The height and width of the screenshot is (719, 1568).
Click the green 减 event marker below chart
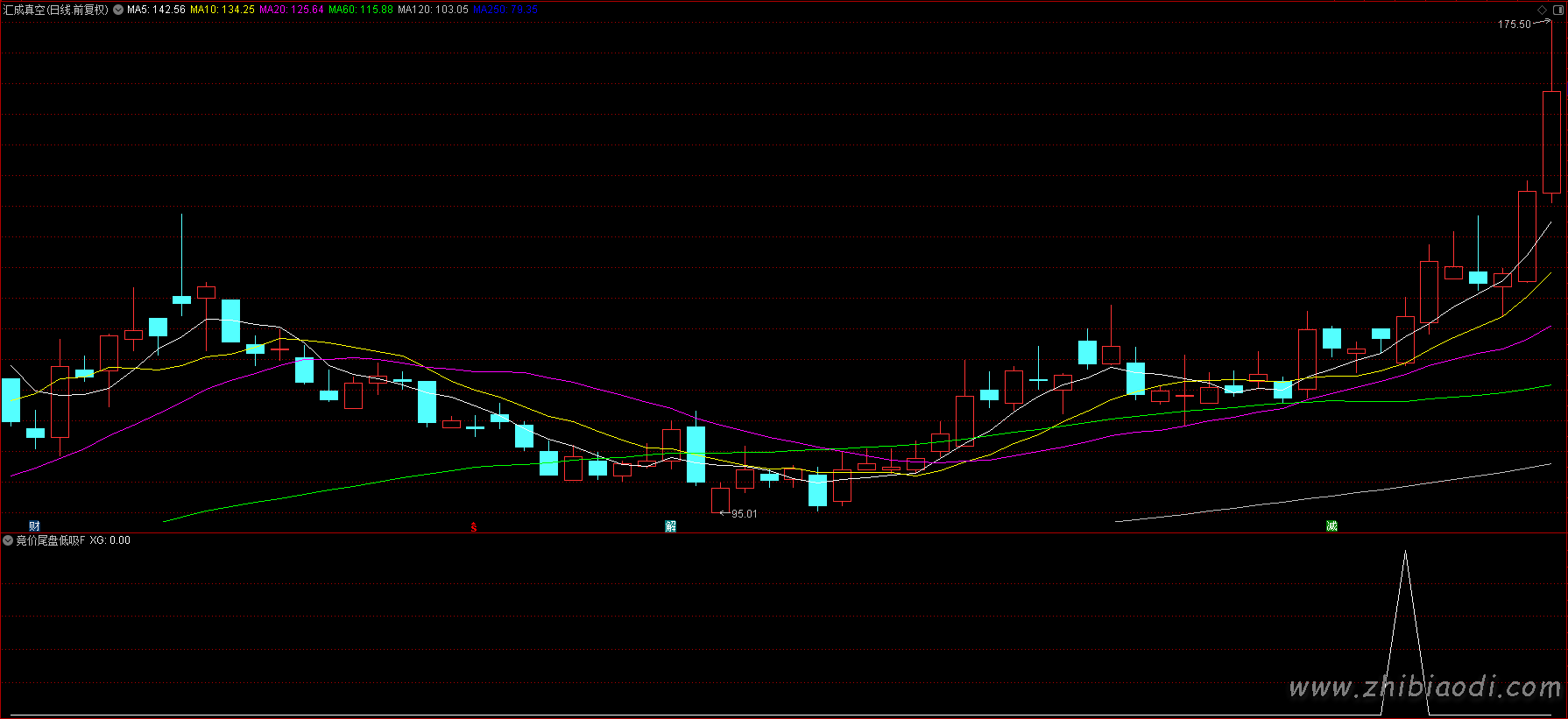click(x=1331, y=526)
